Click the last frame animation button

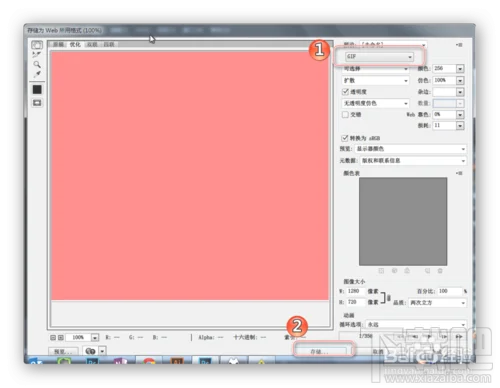[459, 337]
